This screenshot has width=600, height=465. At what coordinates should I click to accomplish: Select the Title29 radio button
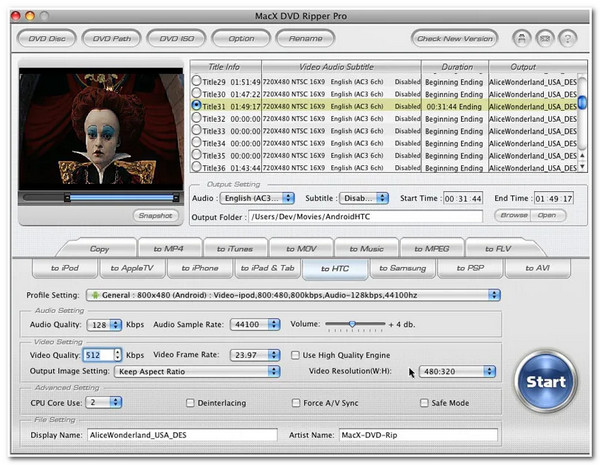[x=196, y=81]
